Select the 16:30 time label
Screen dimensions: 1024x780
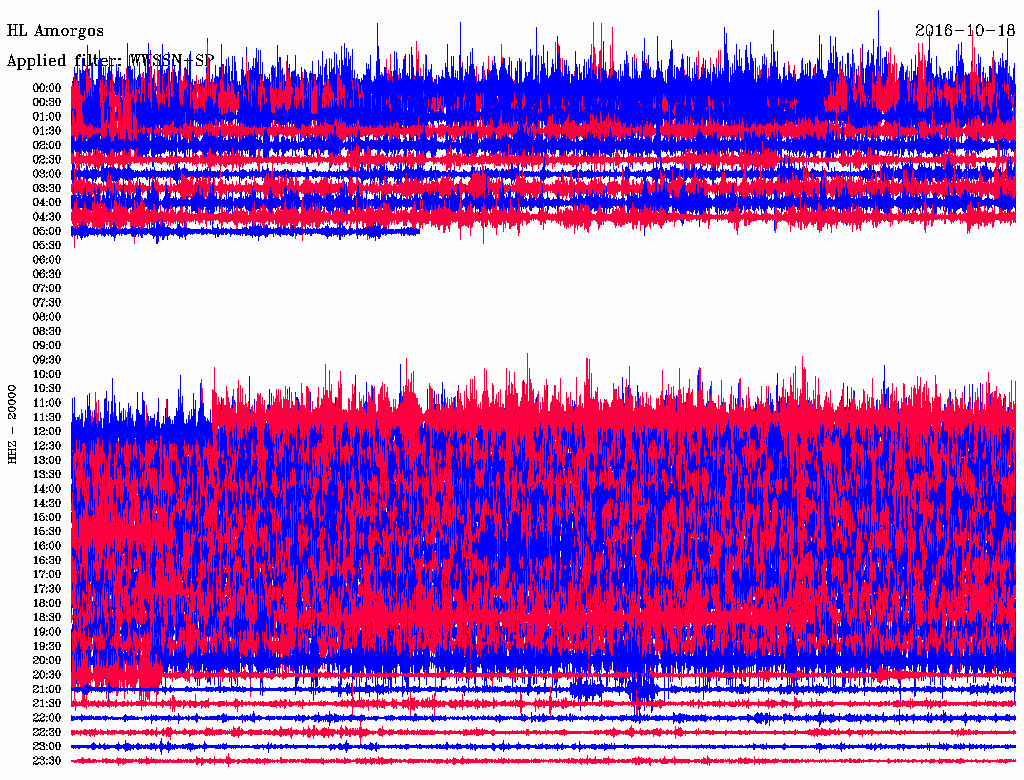[47, 560]
